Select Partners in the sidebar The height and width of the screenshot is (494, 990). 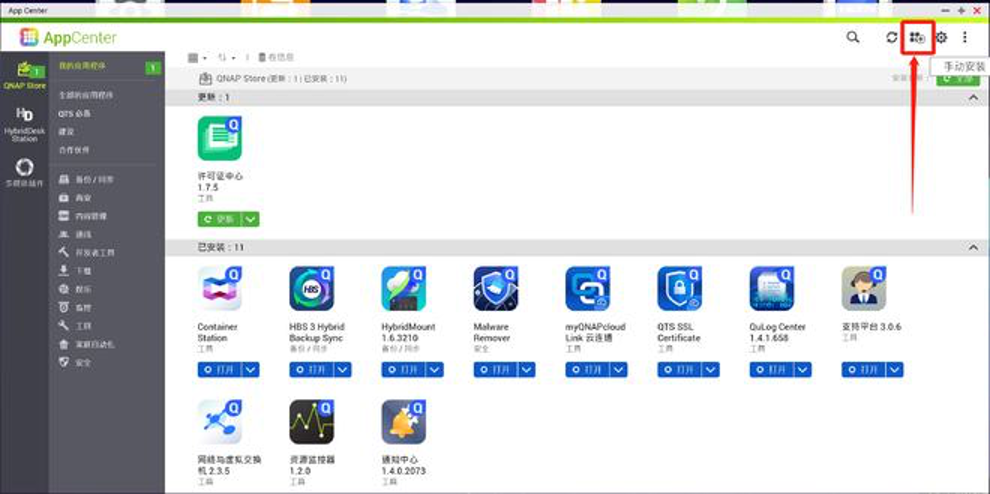click(x=74, y=150)
